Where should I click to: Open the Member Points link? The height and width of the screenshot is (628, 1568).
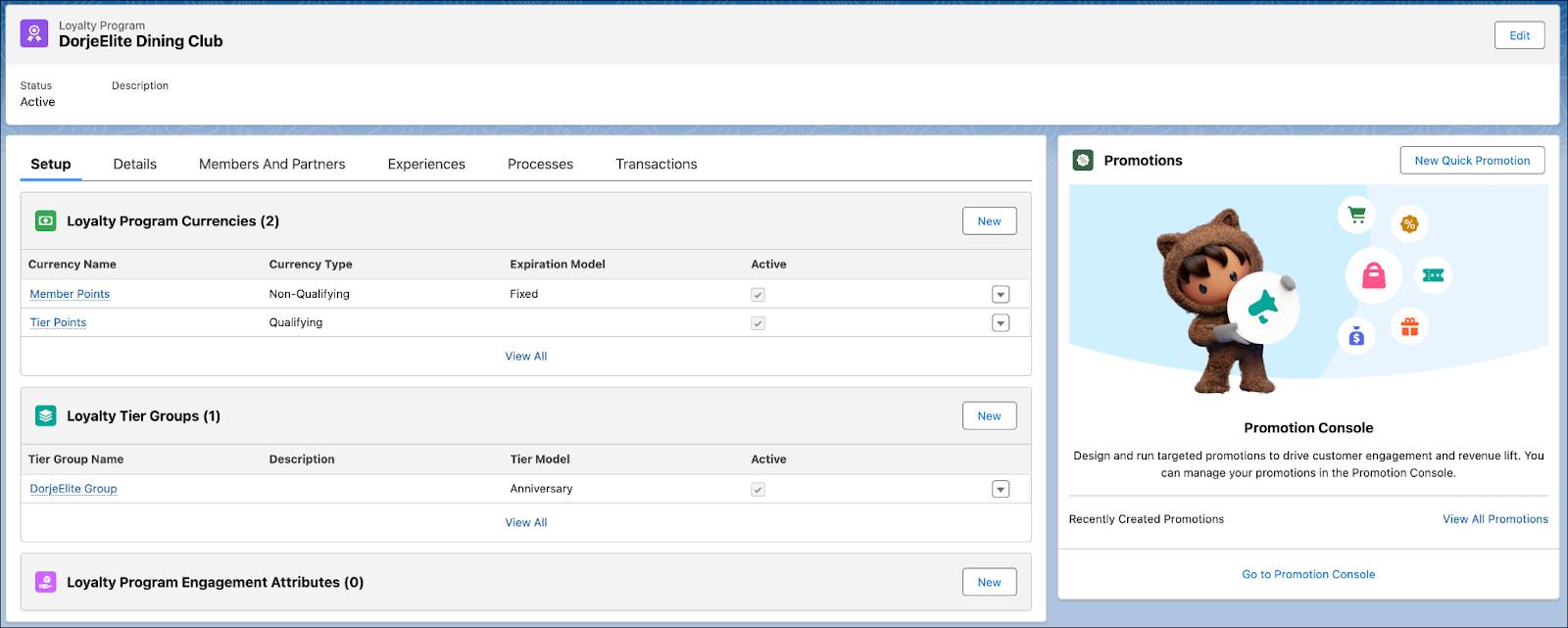70,294
